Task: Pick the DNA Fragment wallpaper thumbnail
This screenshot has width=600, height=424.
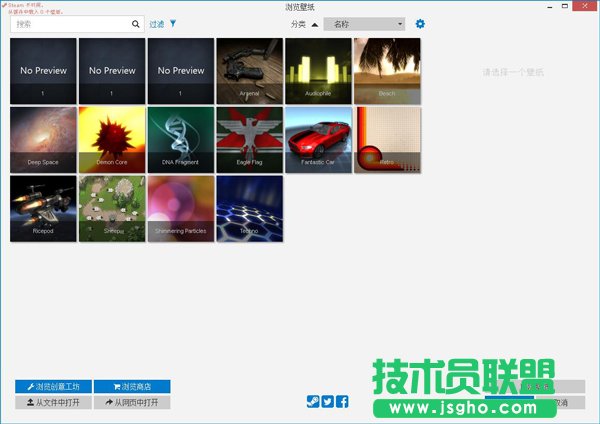Action: click(181, 140)
